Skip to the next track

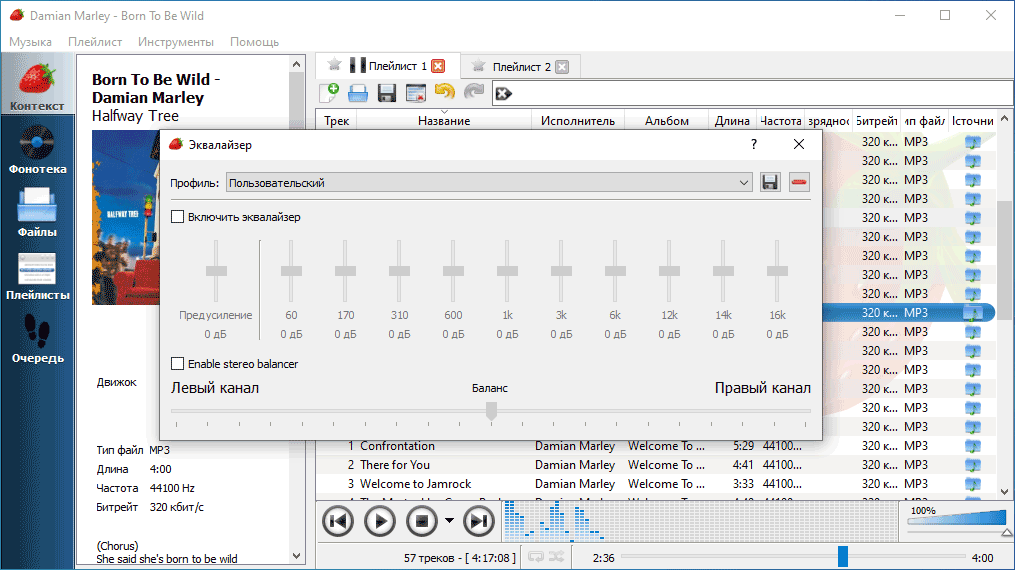point(479,521)
